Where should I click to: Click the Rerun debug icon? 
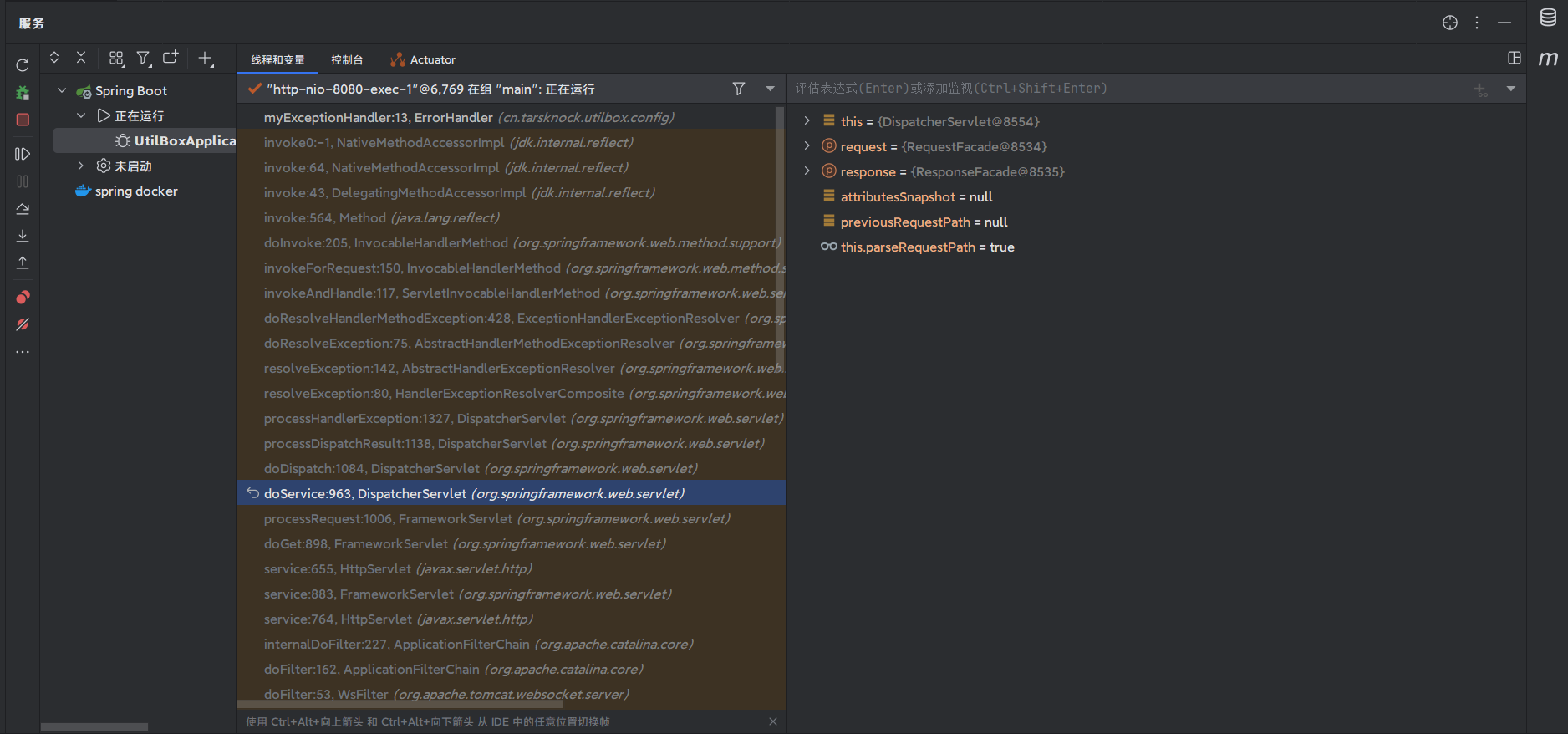[23, 65]
